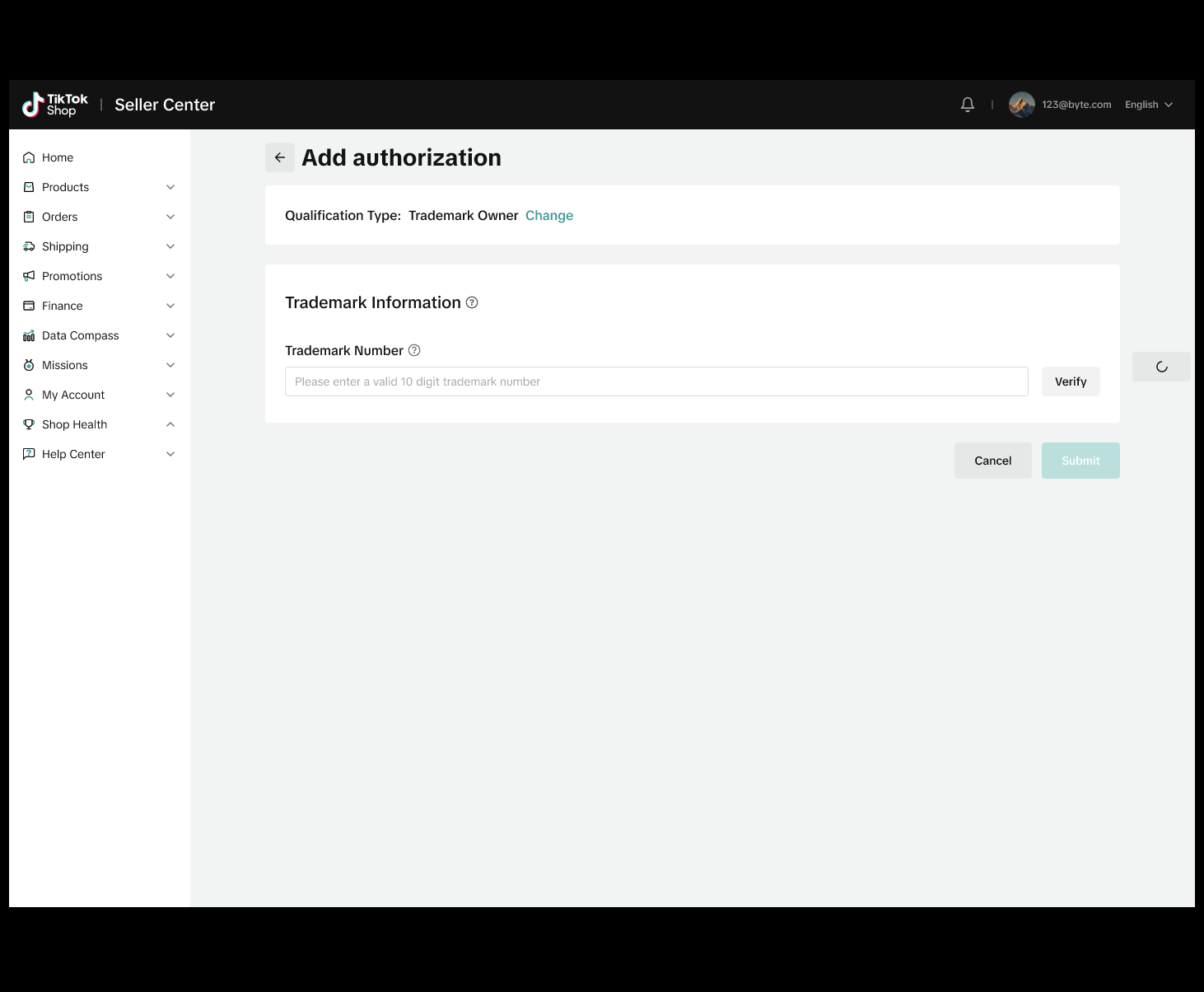Click the Trademark Number help icon
The width and height of the screenshot is (1204, 992).
click(x=414, y=350)
